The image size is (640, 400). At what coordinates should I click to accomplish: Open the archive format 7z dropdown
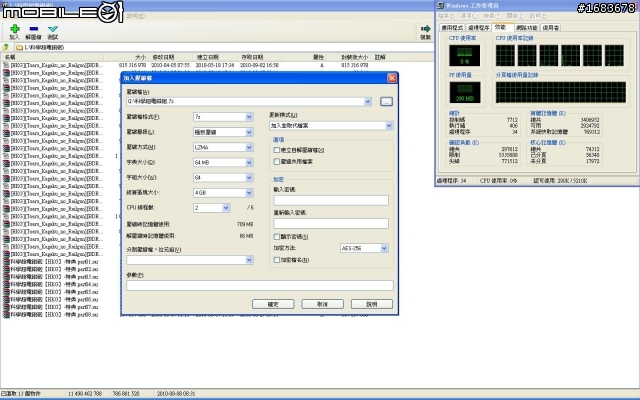tap(249, 117)
